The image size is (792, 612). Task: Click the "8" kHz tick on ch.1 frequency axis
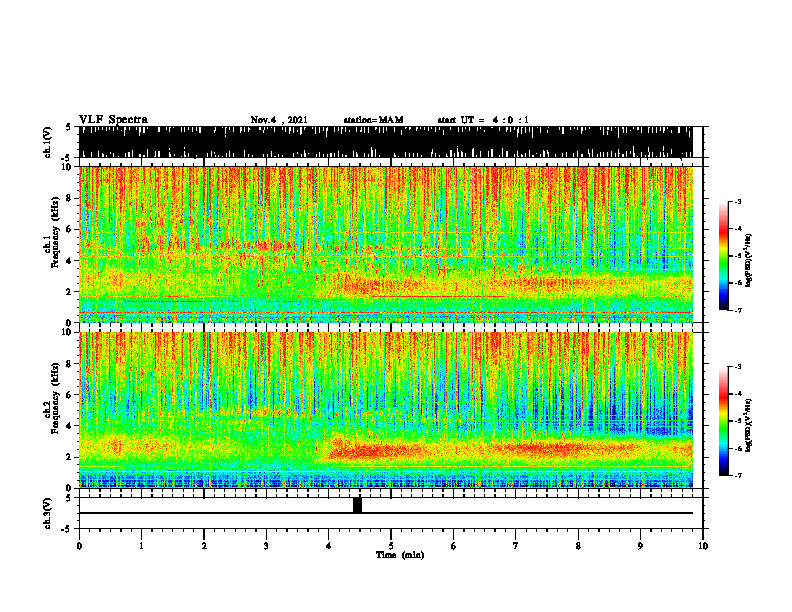(69, 198)
